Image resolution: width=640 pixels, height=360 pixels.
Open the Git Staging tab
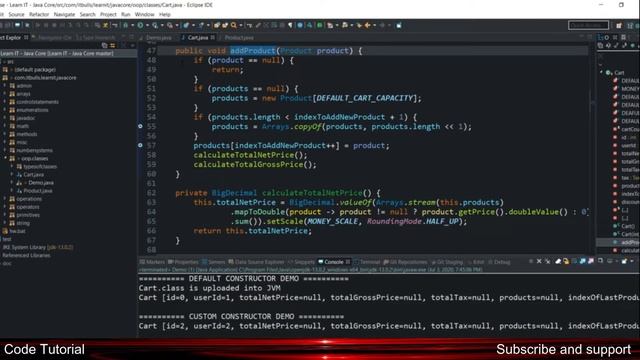[x=447, y=262]
